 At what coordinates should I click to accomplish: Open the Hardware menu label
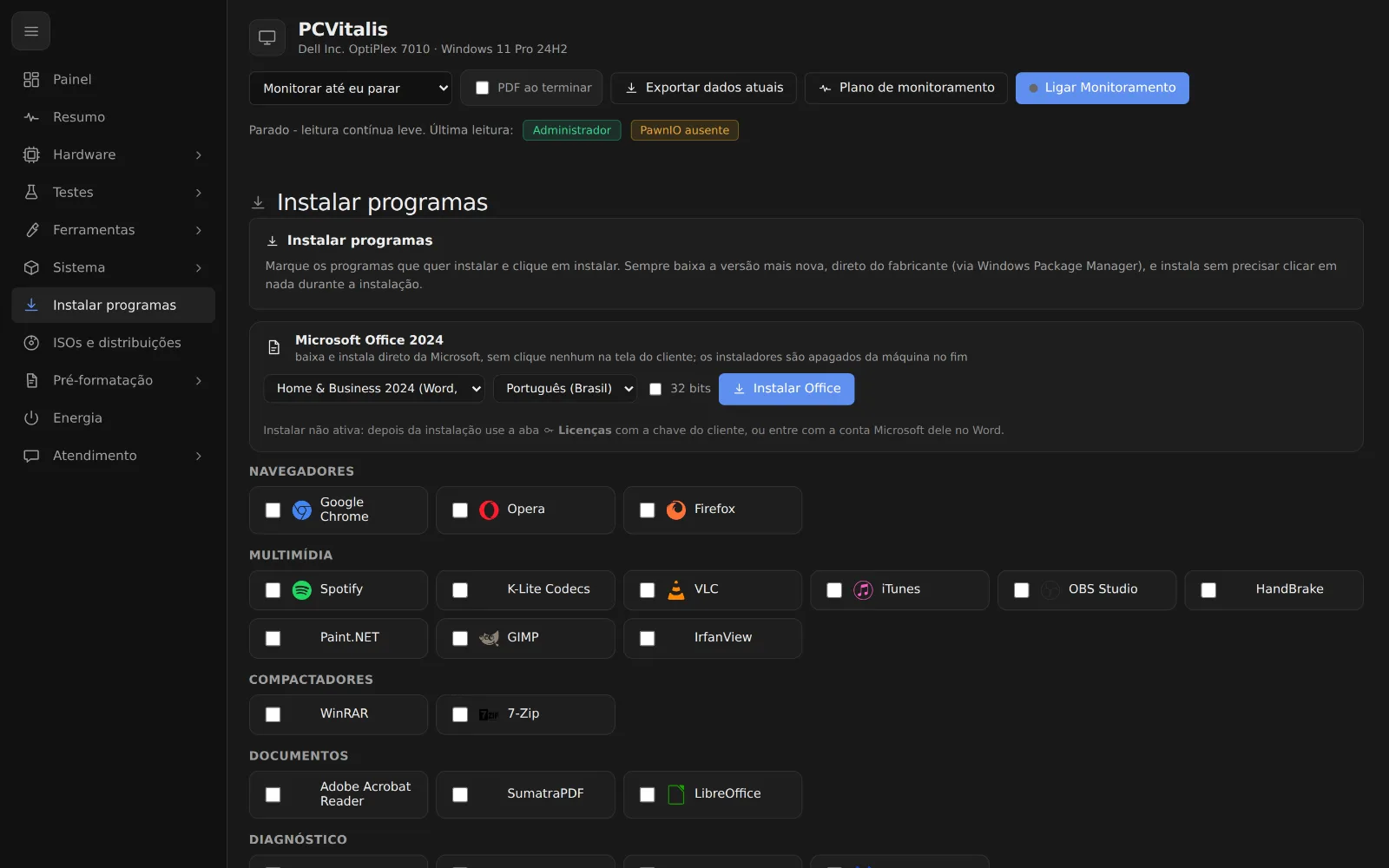click(x=84, y=155)
